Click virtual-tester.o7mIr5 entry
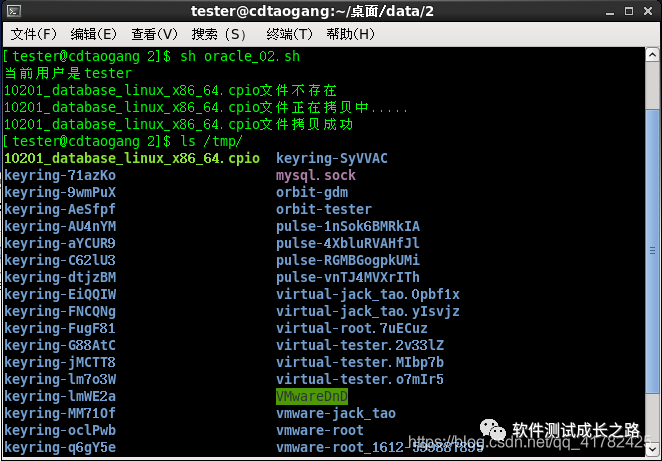The width and height of the screenshot is (662, 461). coord(360,379)
